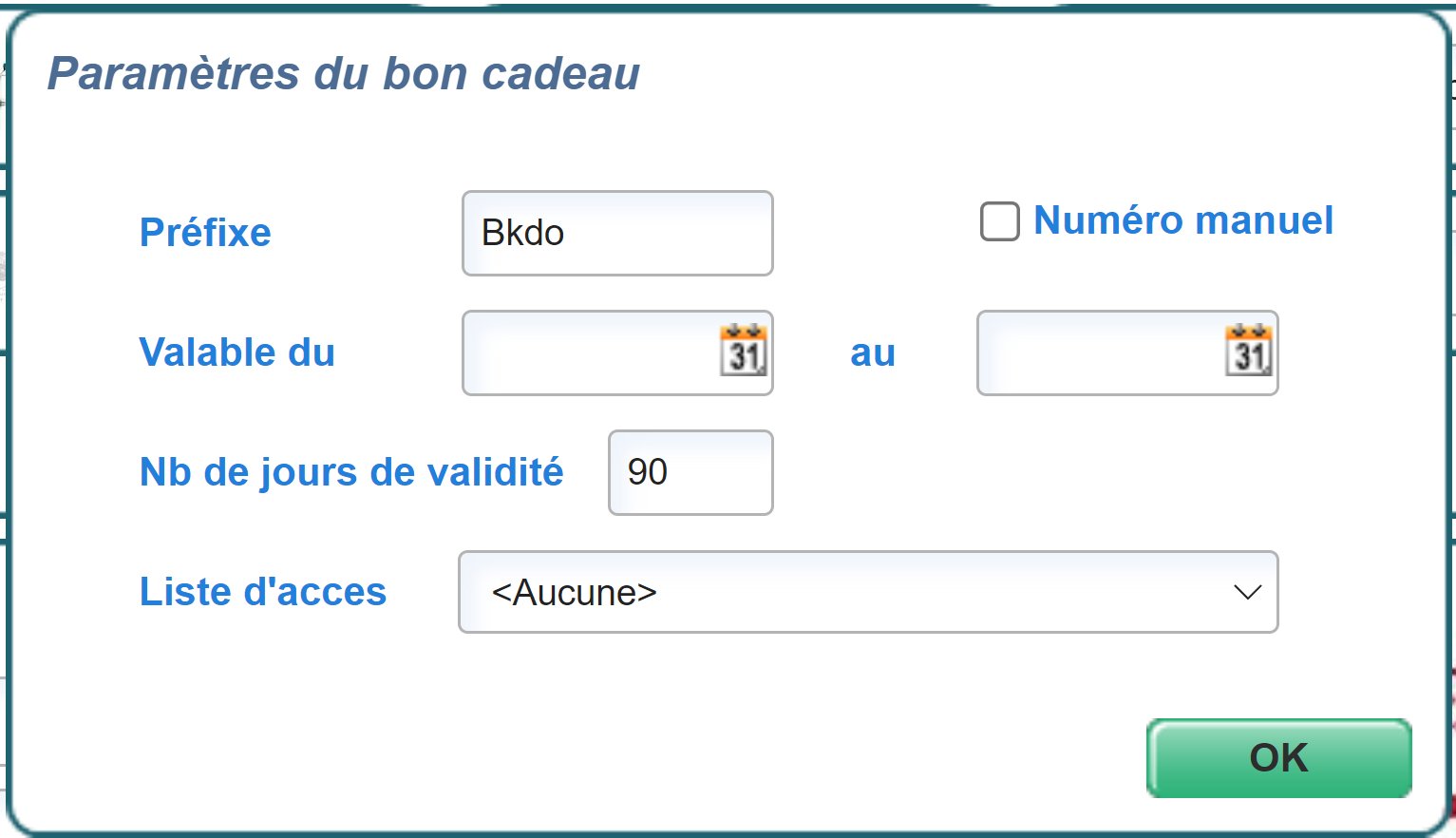Click the Paramètres du bon cadeau title
The width and height of the screenshot is (1456, 838).
pyautogui.click(x=344, y=73)
